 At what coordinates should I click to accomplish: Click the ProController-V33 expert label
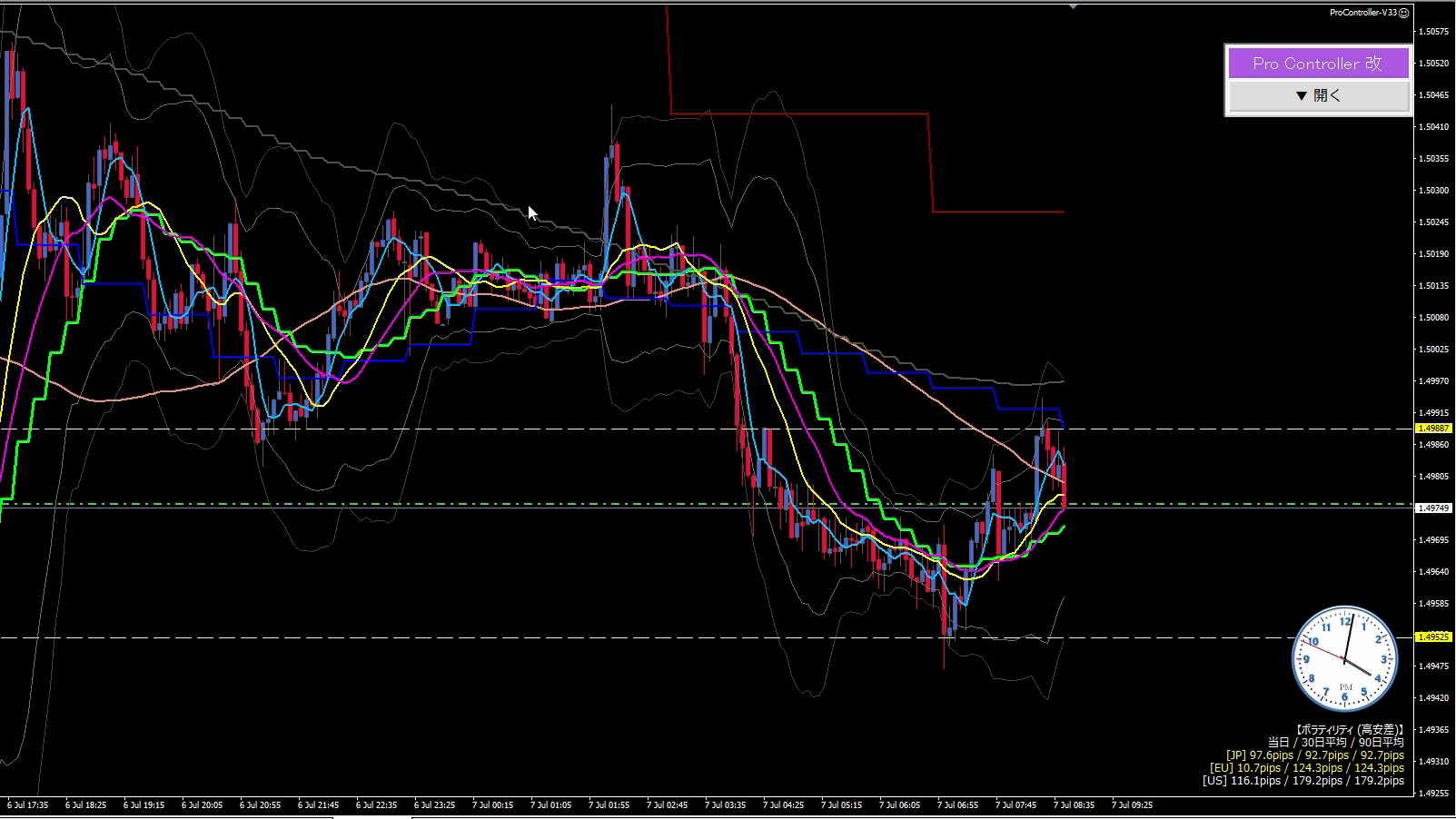[1362, 13]
